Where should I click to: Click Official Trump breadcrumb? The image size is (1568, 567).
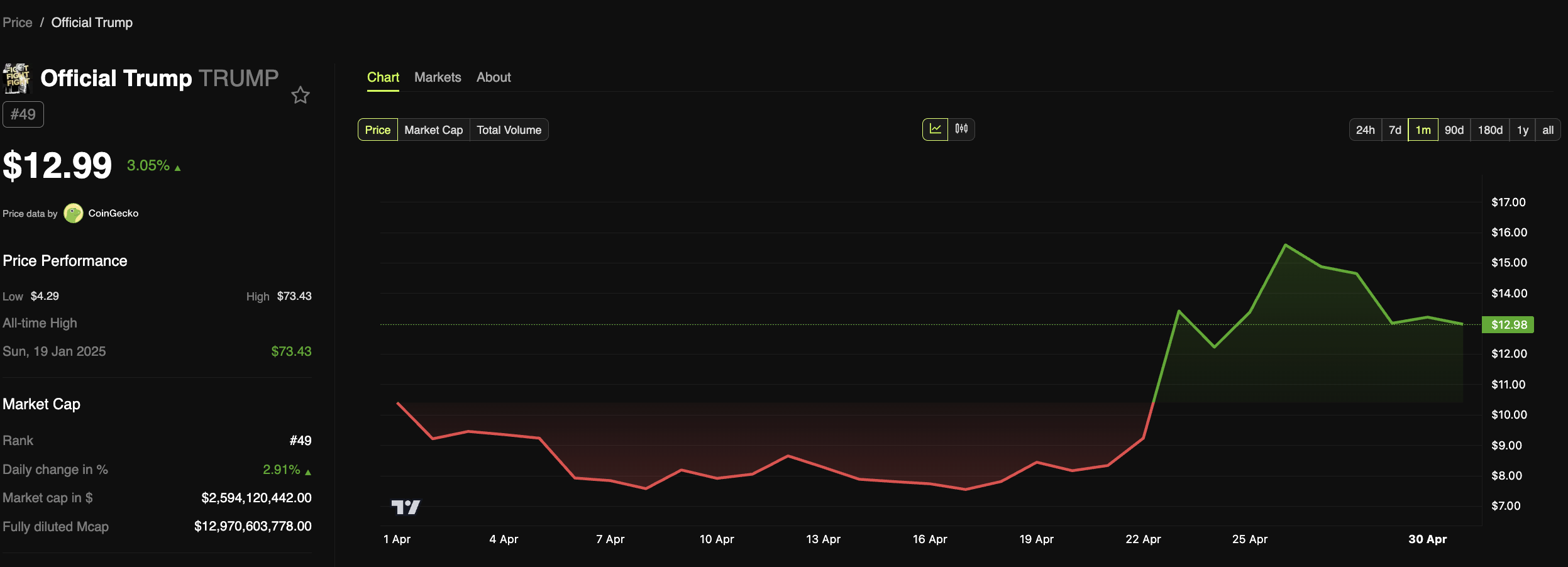click(92, 23)
